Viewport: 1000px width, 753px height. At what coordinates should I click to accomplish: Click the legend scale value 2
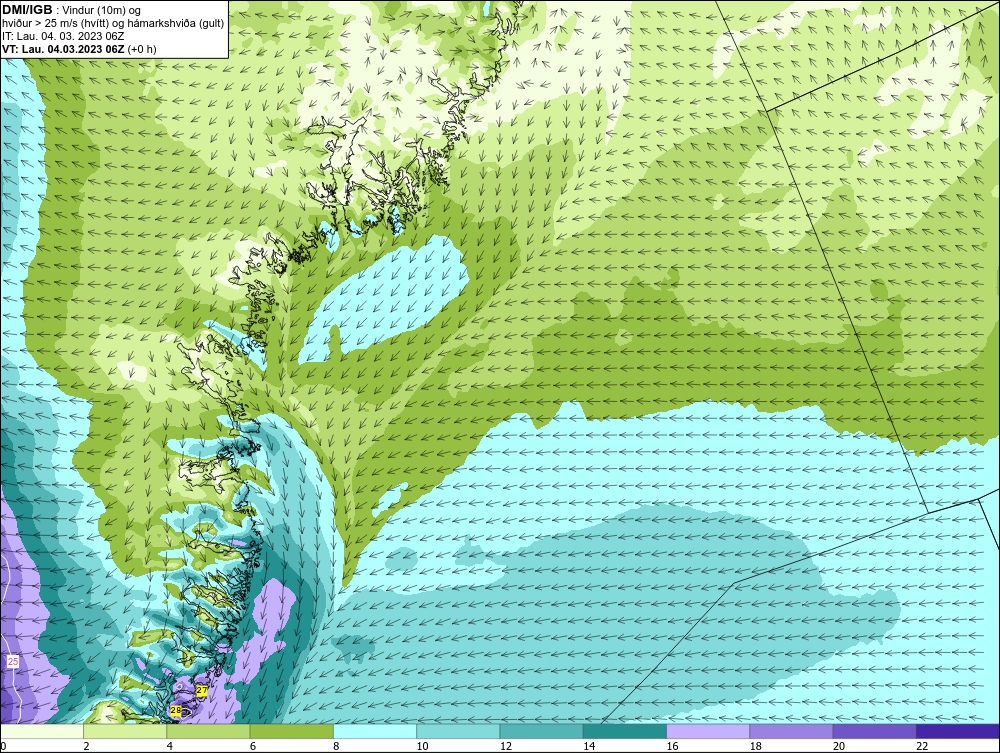[86, 746]
